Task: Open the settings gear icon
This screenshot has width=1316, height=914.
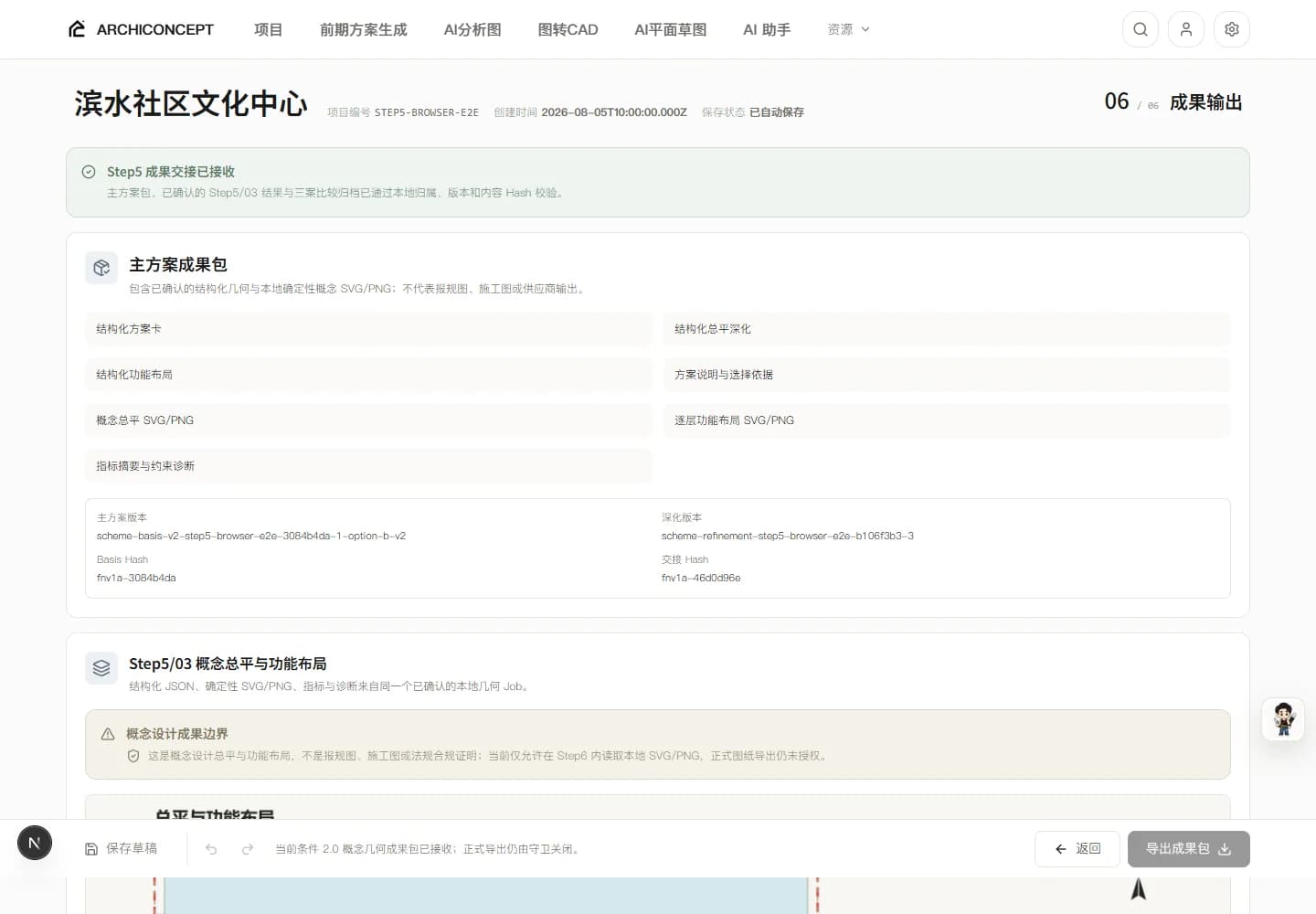Action: (1232, 29)
